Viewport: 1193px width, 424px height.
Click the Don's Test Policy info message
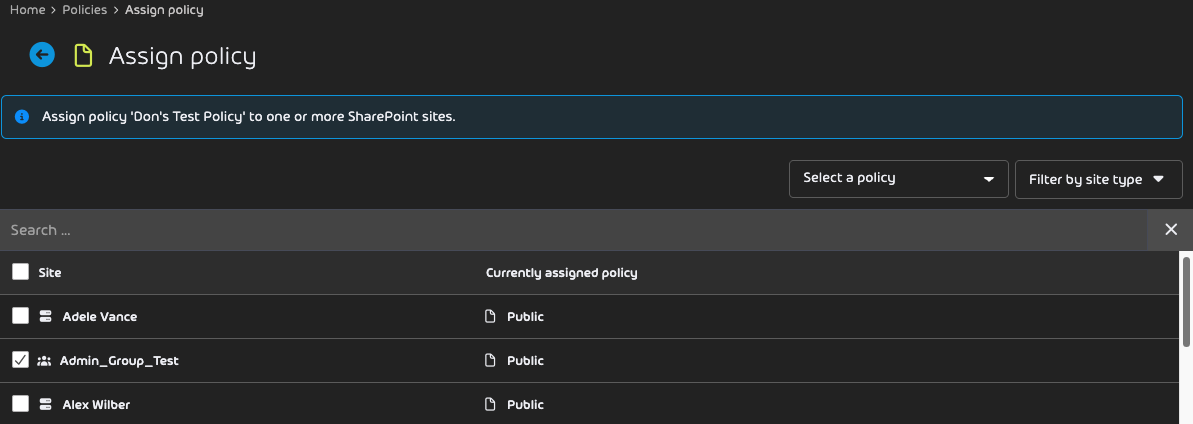[249, 117]
